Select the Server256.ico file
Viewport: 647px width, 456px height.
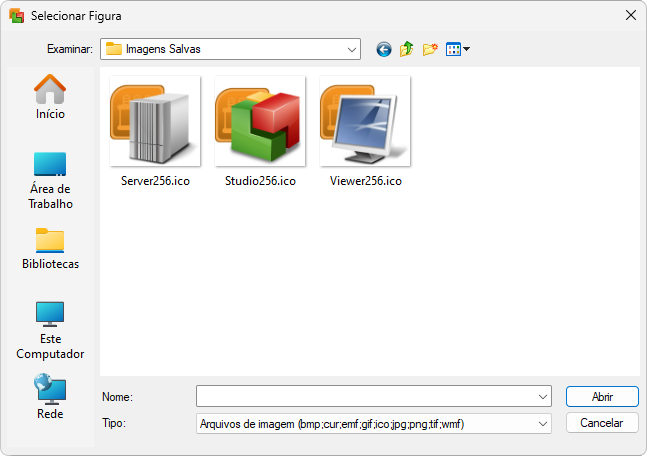click(155, 130)
